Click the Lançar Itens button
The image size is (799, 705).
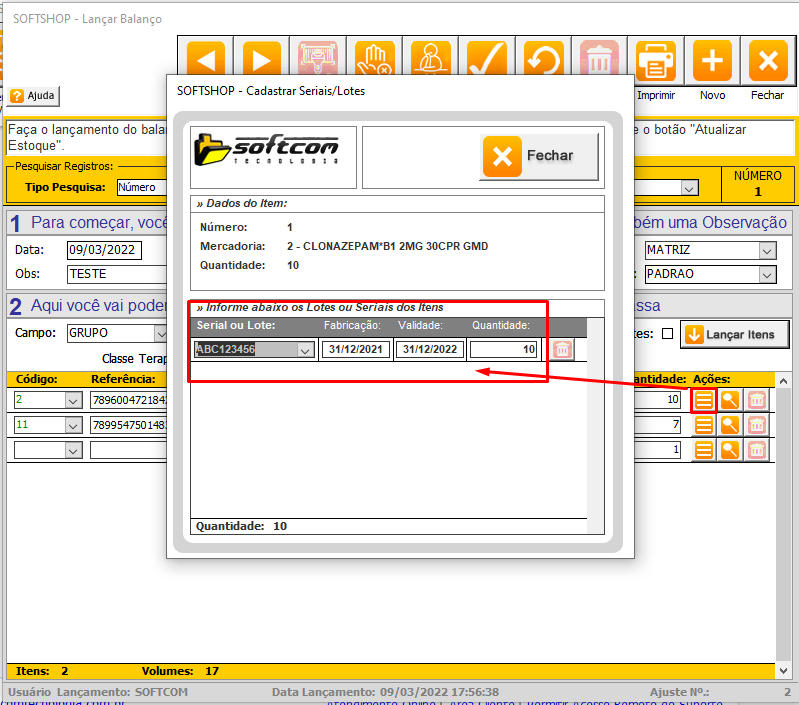pyautogui.click(x=733, y=334)
